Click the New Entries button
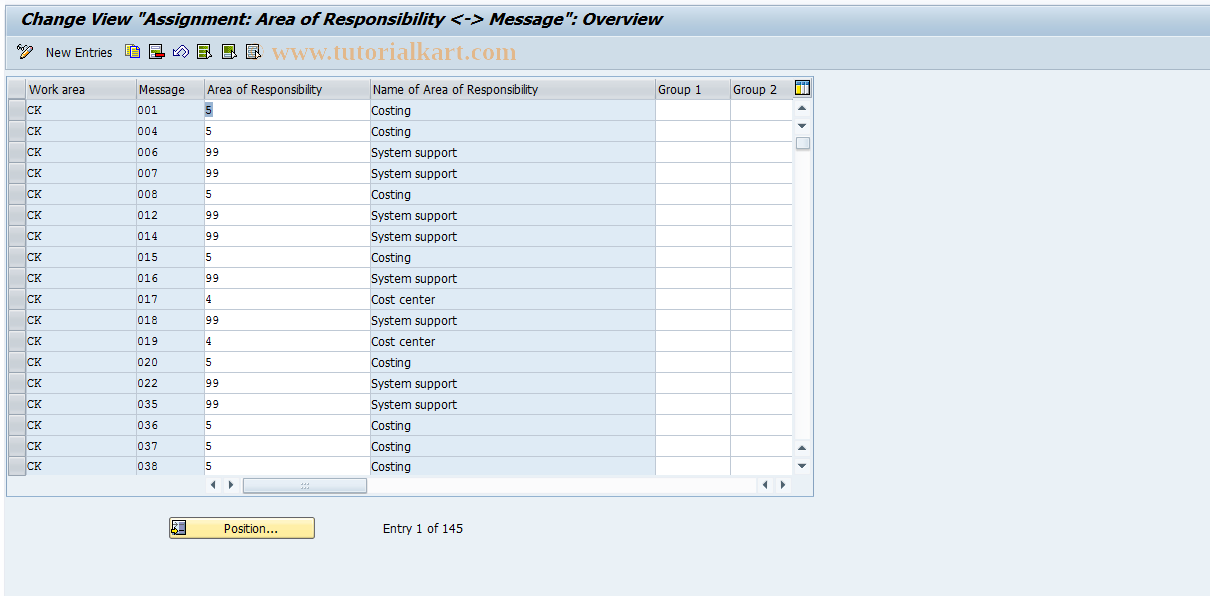1210x596 pixels. [79, 53]
